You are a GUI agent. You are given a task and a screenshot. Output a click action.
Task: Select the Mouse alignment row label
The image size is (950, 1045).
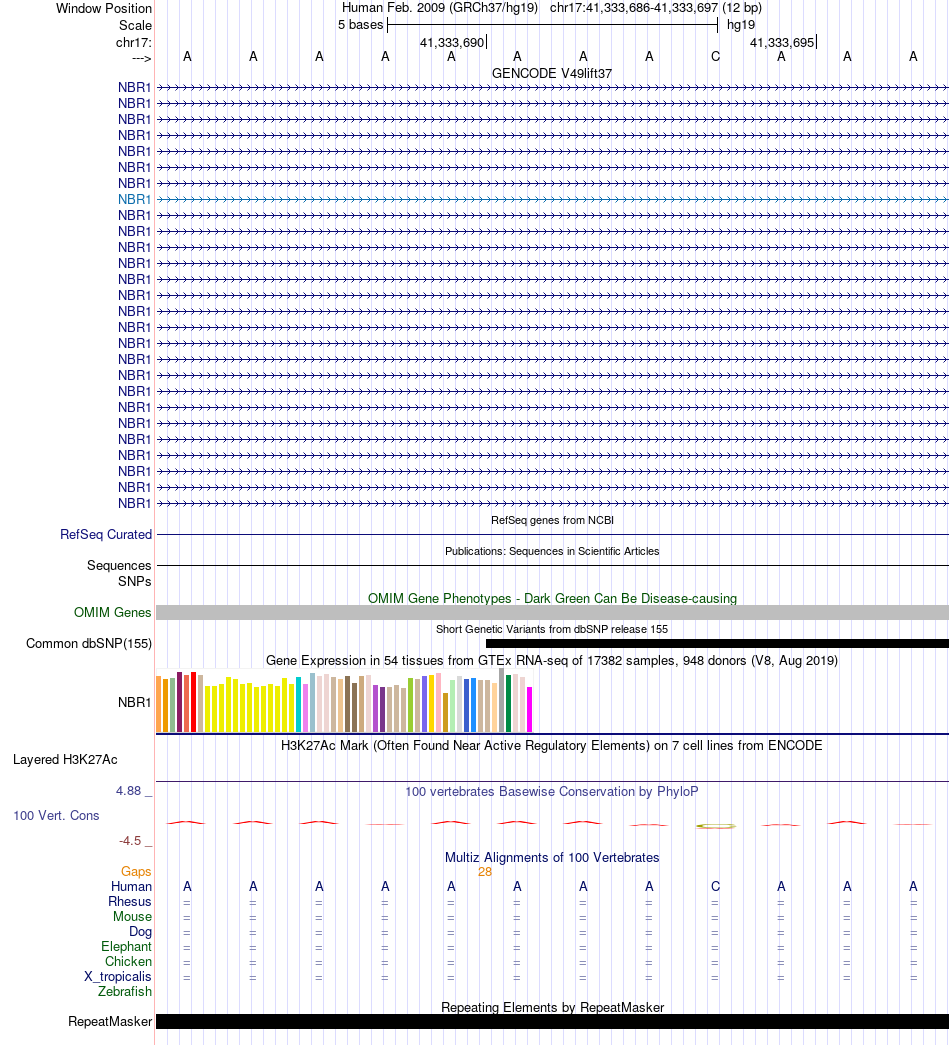pyautogui.click(x=132, y=917)
